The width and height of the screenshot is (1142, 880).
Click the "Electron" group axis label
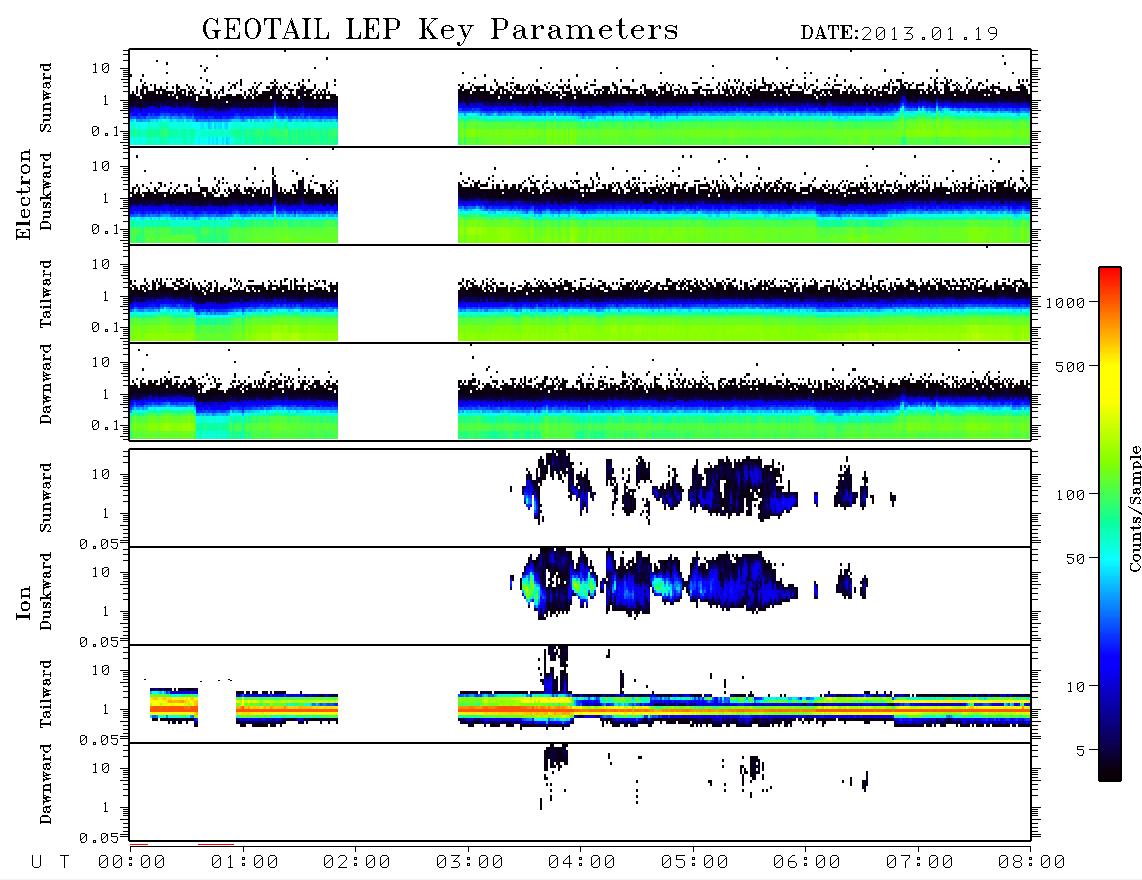pyautogui.click(x=24, y=194)
